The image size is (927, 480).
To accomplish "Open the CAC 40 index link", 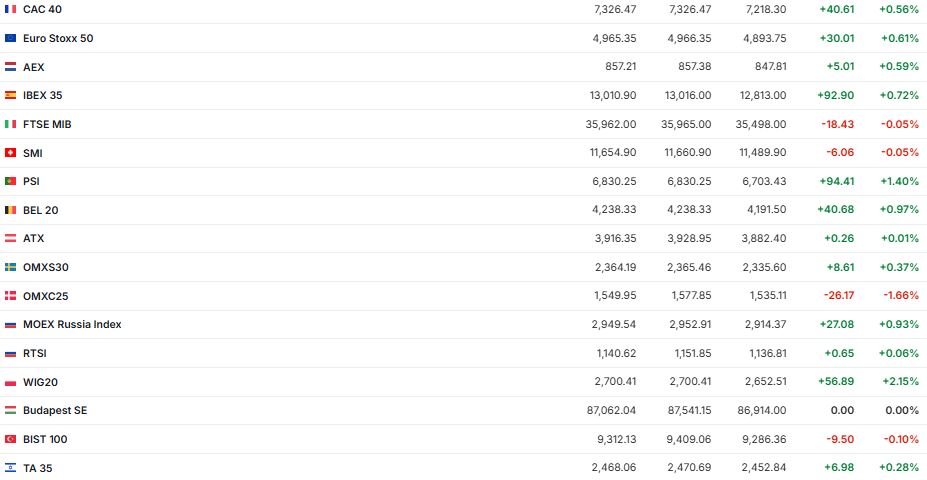I will pyautogui.click(x=40, y=9).
